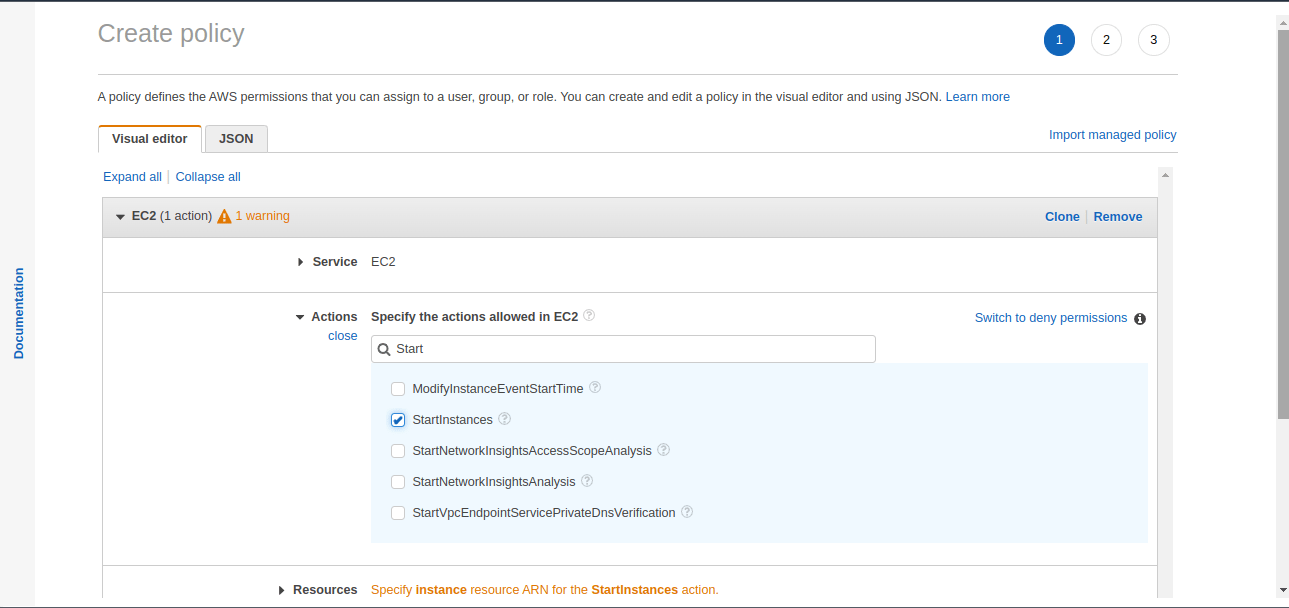Click the 'Create policy' heading
1289x608 pixels.
pos(171,33)
